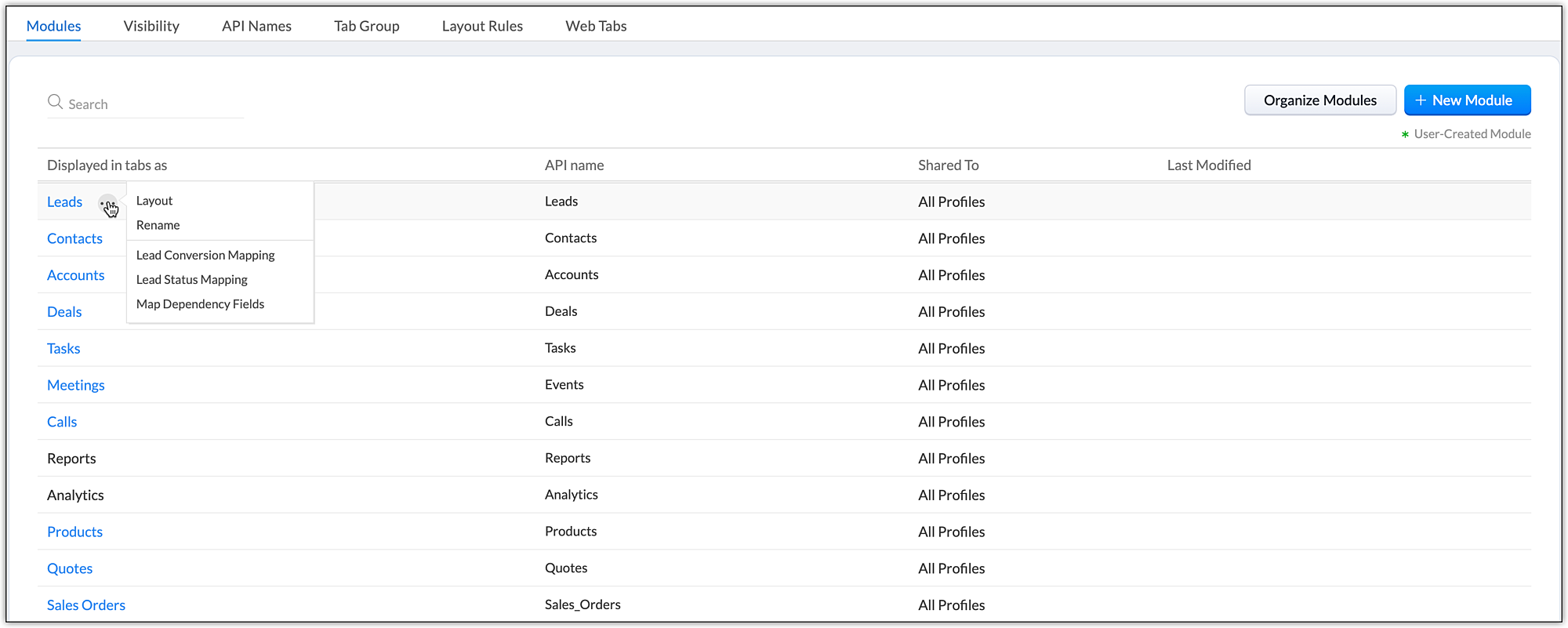
Task: Select Lead Conversion Mapping menu entry
Action: coord(205,255)
